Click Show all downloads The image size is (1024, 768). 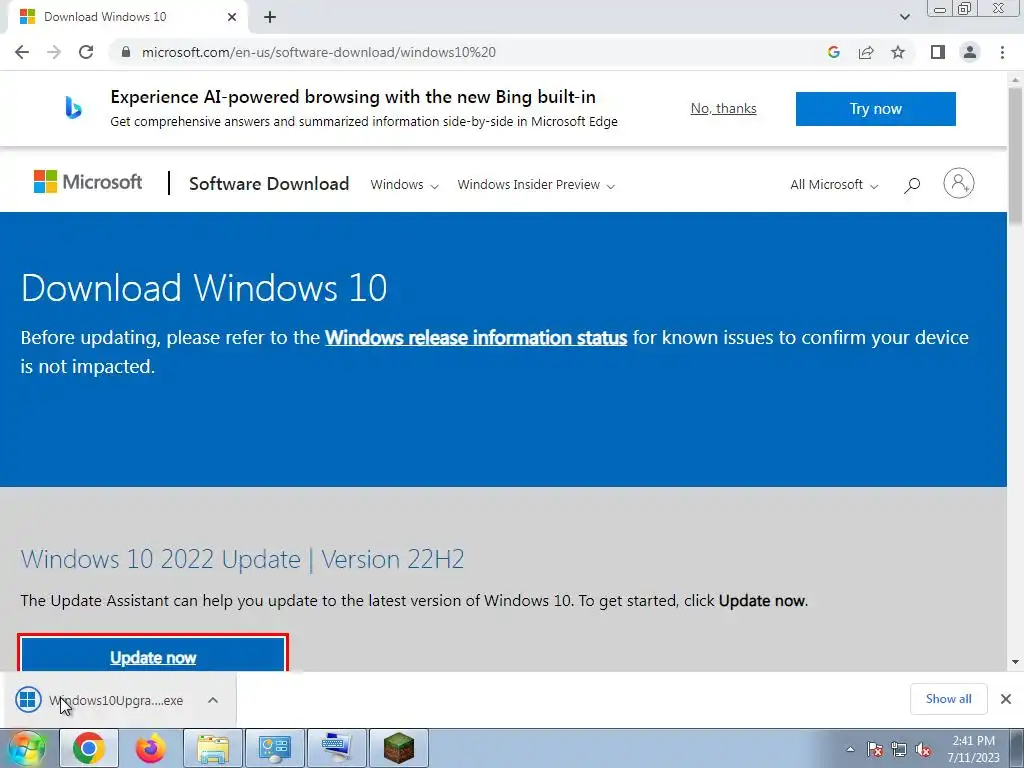tap(948, 699)
